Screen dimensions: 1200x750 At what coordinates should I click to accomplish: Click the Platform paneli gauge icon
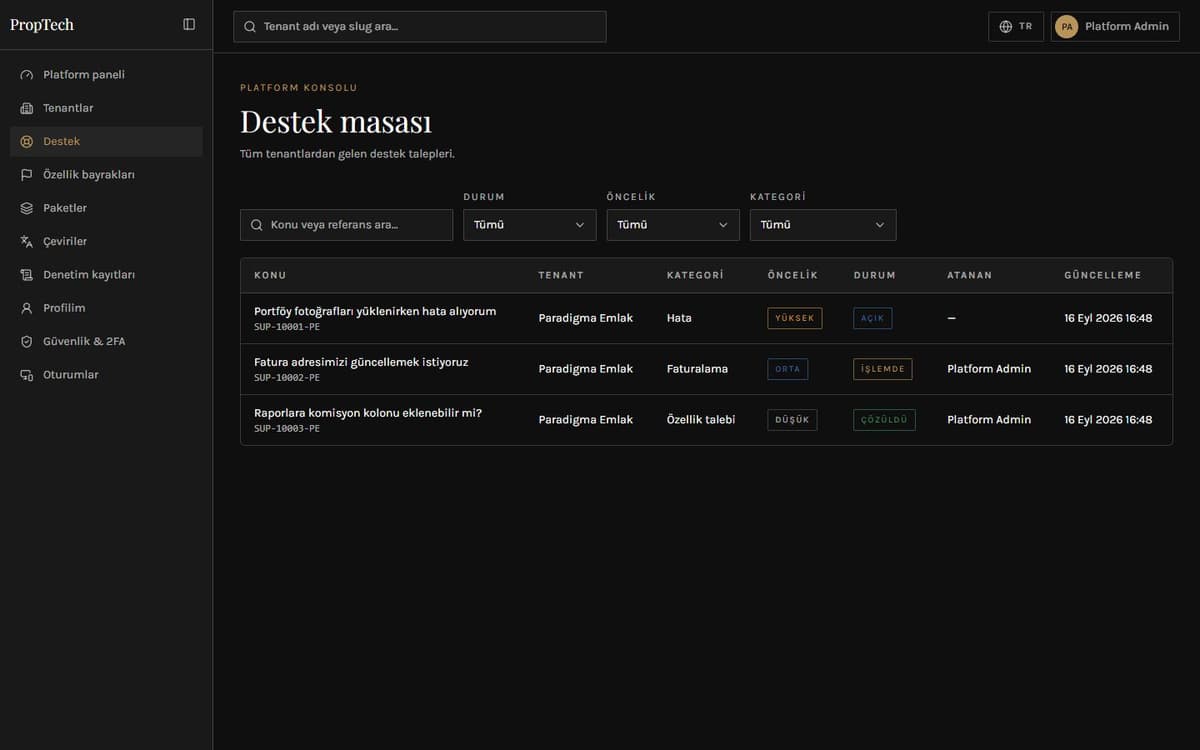(x=27, y=75)
